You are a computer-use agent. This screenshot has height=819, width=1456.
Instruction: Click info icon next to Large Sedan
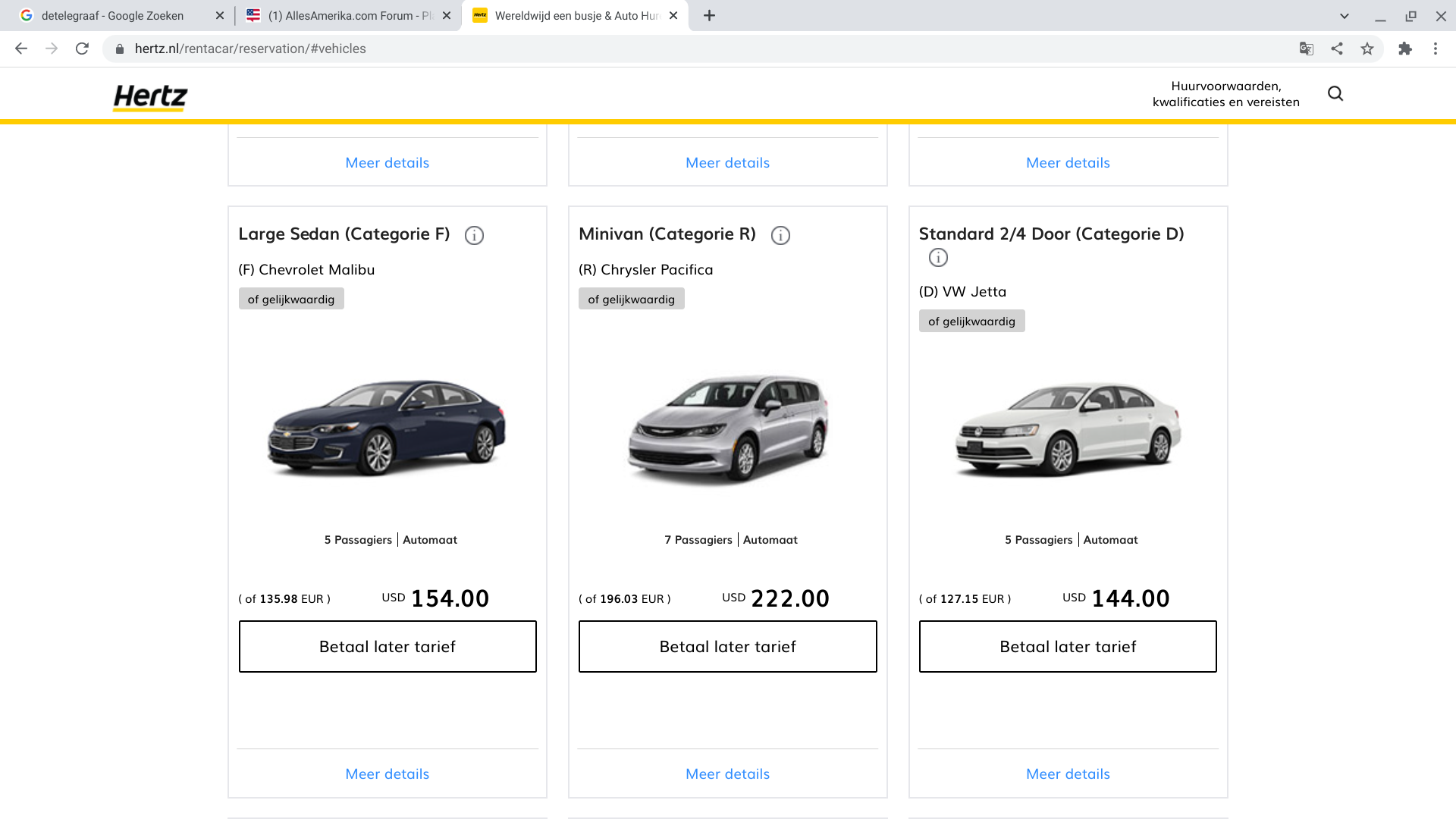474,235
